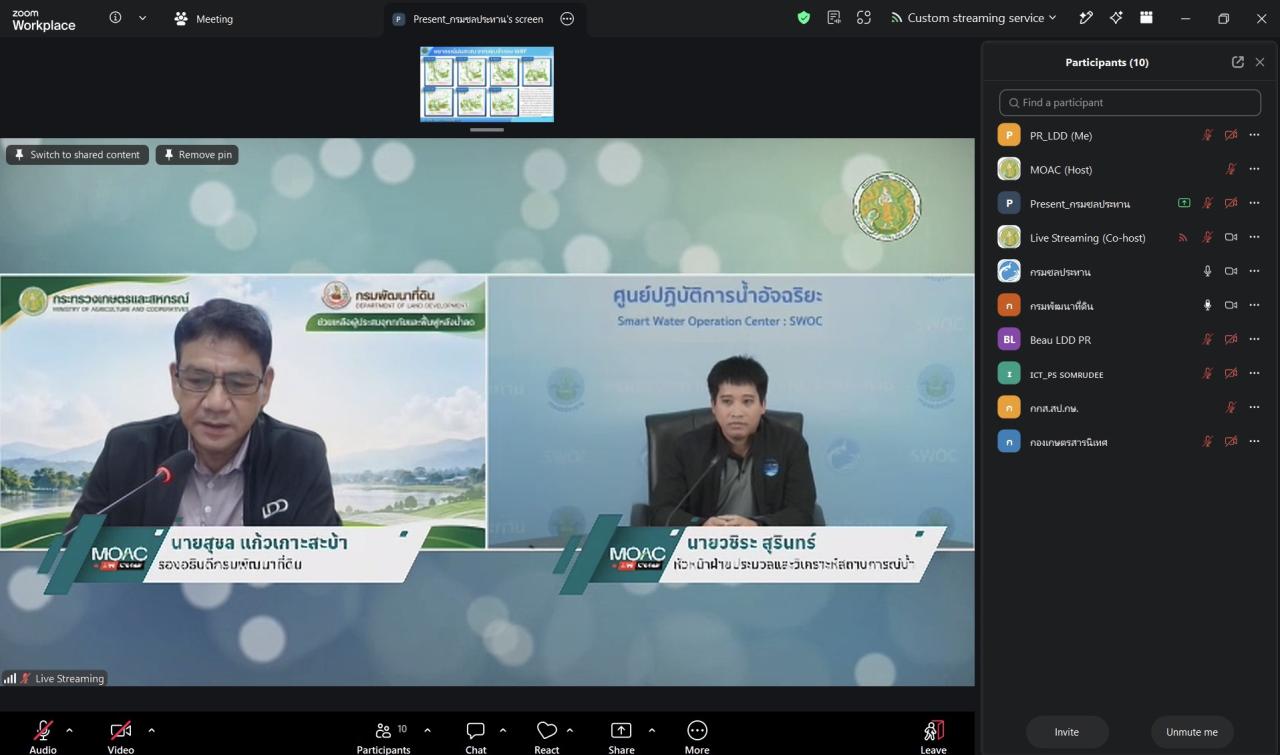Open the more options for ICT_PS SOMRUDEE
Viewport: 1280px width, 755px height.
[x=1254, y=373]
